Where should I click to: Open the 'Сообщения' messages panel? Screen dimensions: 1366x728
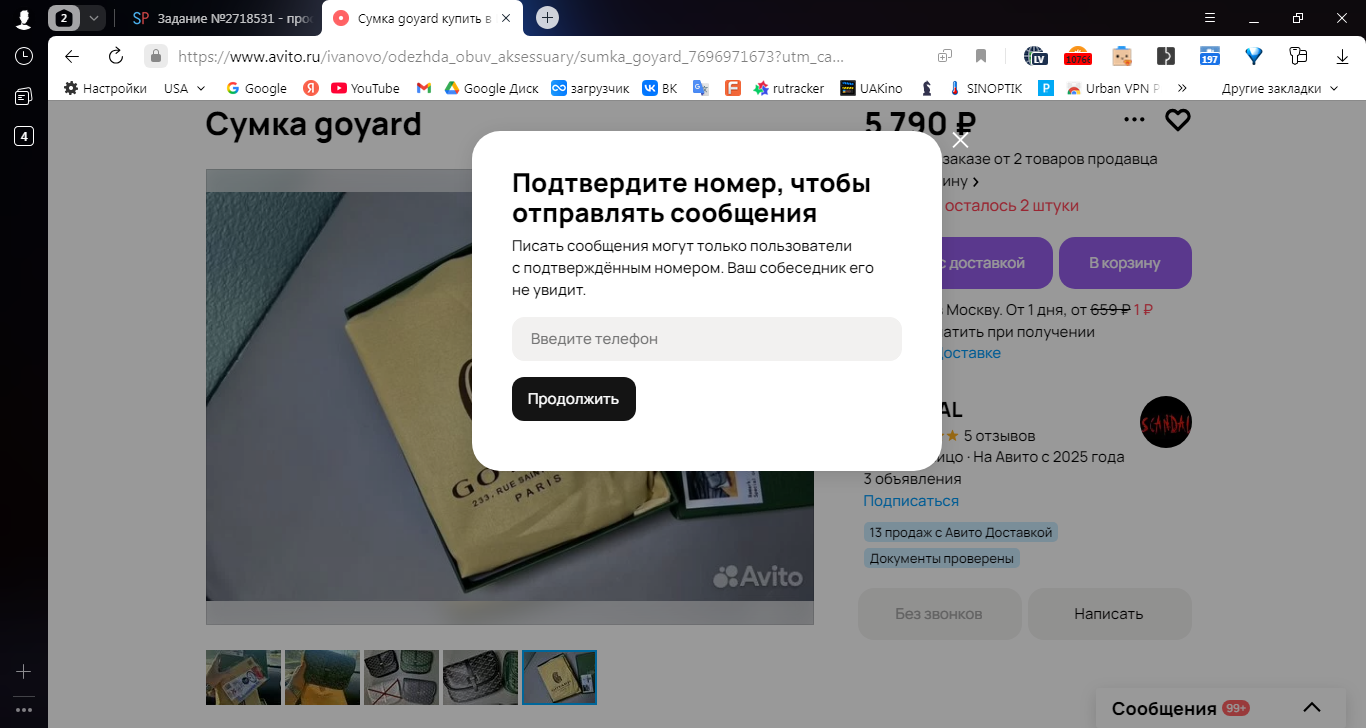click(1164, 709)
